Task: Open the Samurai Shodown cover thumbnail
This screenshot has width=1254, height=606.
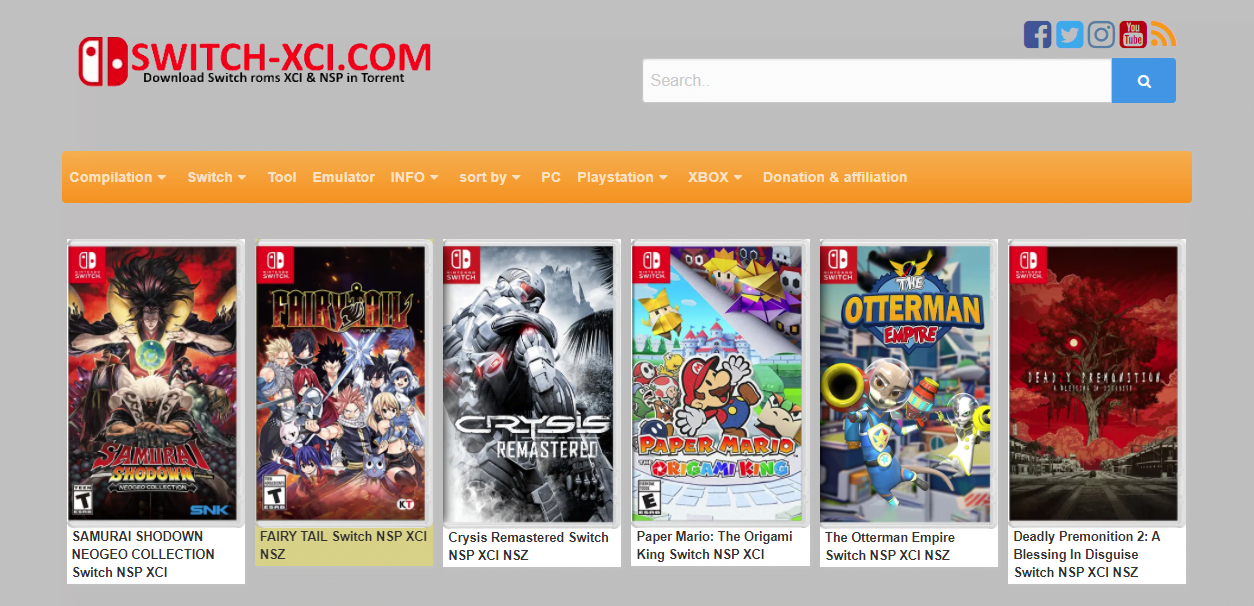Action: point(156,383)
